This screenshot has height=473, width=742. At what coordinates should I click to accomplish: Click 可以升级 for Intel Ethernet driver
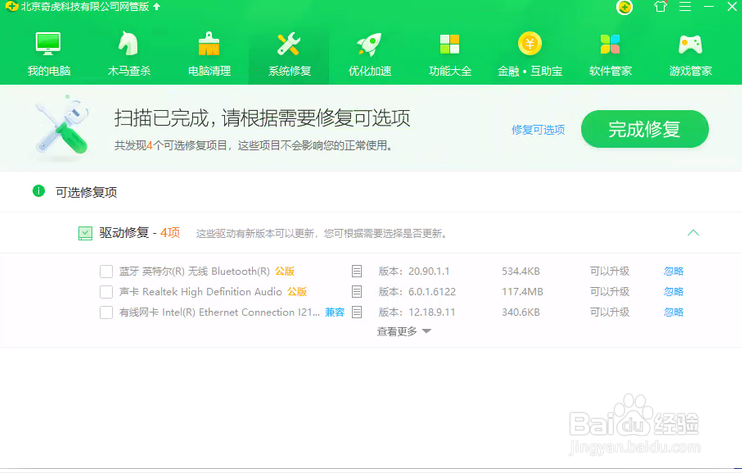[610, 312]
